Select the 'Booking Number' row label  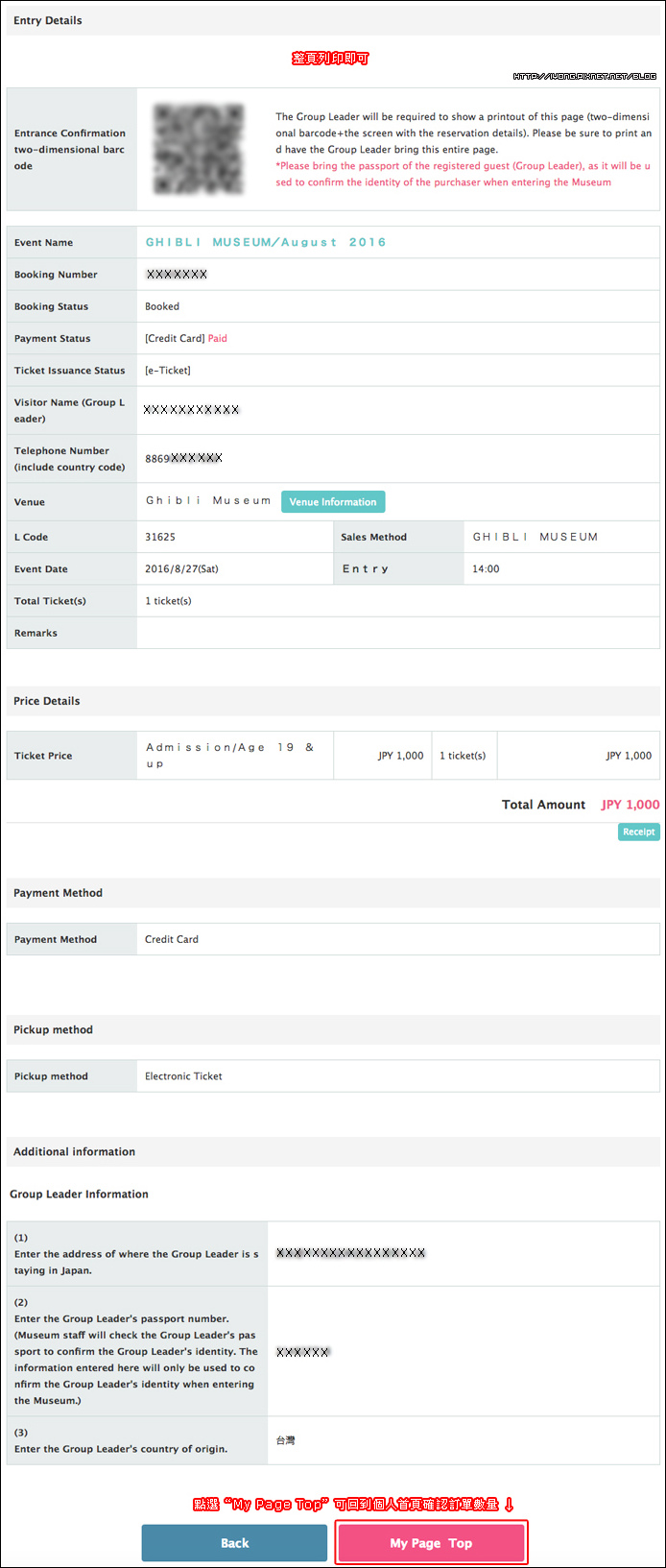(x=56, y=275)
